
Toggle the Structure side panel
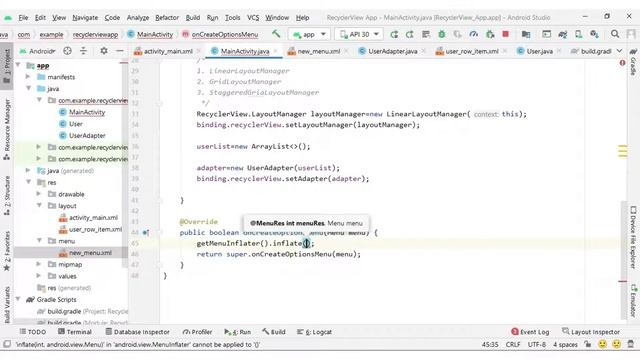(7, 196)
